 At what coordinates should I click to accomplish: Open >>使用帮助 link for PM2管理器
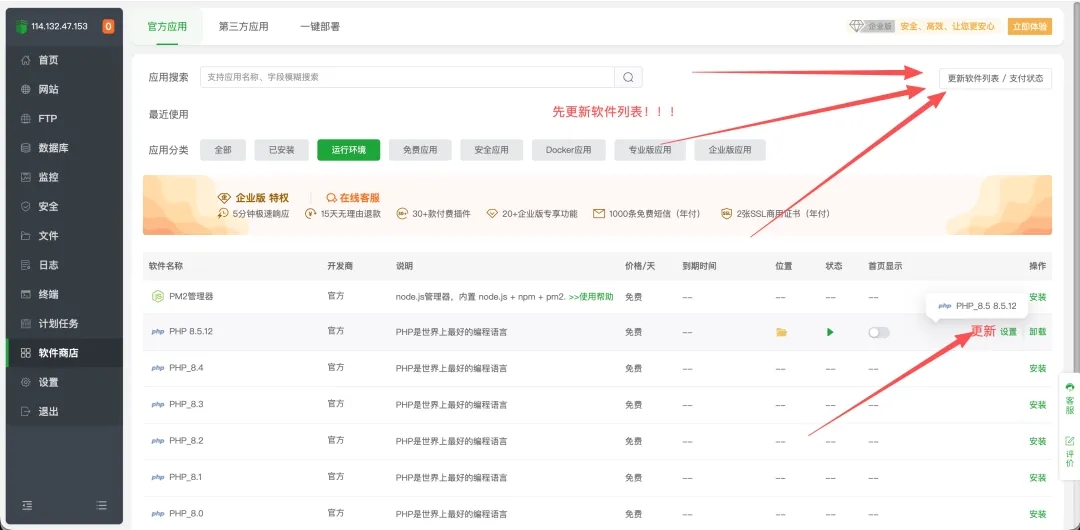click(591, 296)
